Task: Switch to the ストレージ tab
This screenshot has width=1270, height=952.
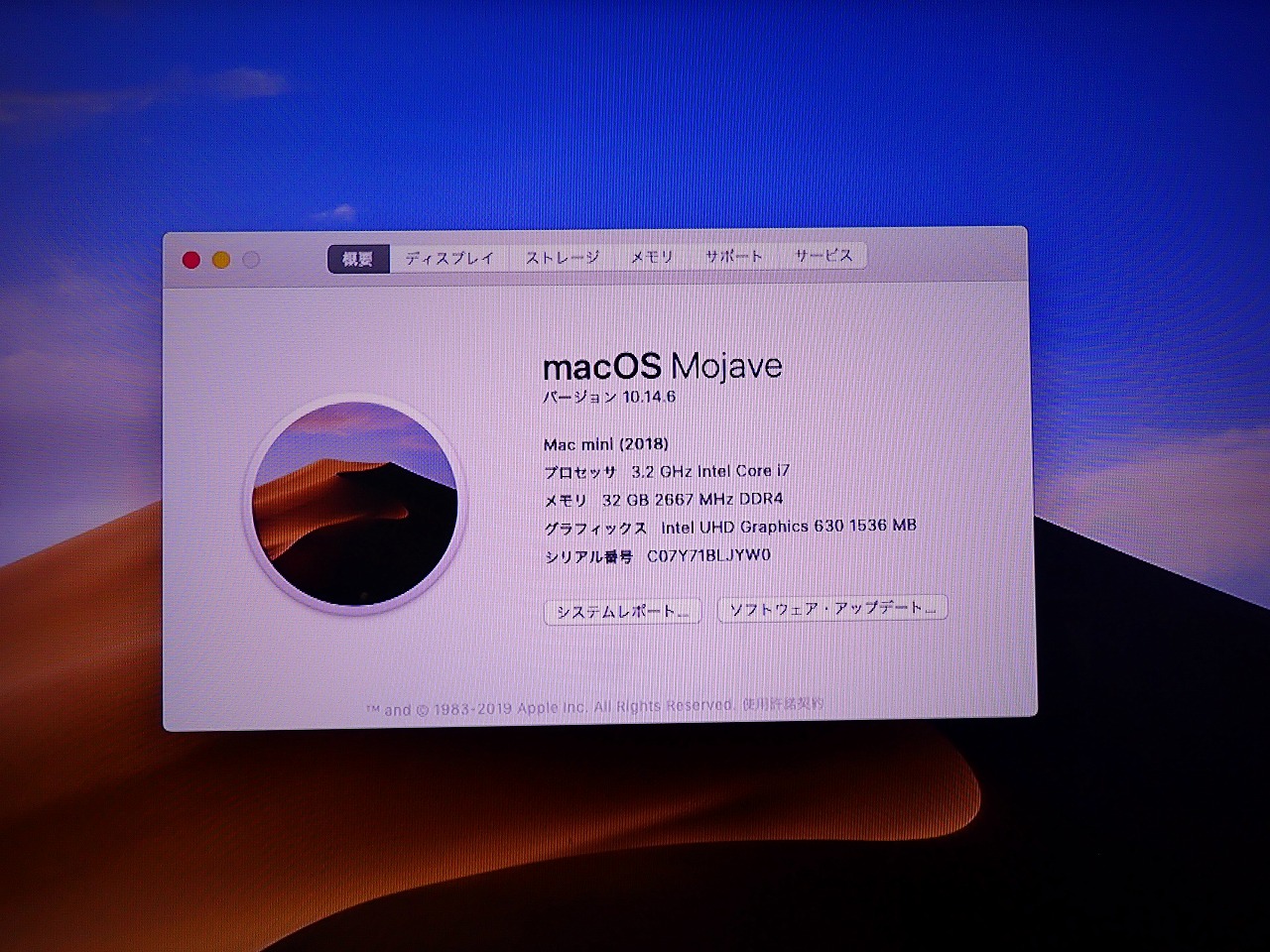Action: point(563,258)
